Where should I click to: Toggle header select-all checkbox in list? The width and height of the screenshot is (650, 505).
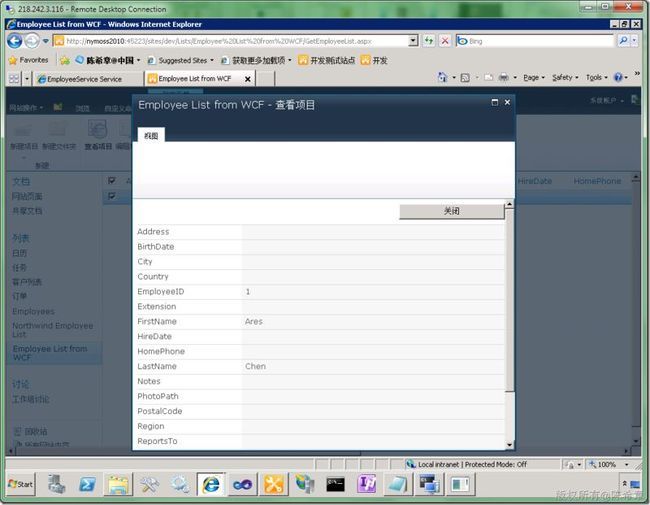112,180
